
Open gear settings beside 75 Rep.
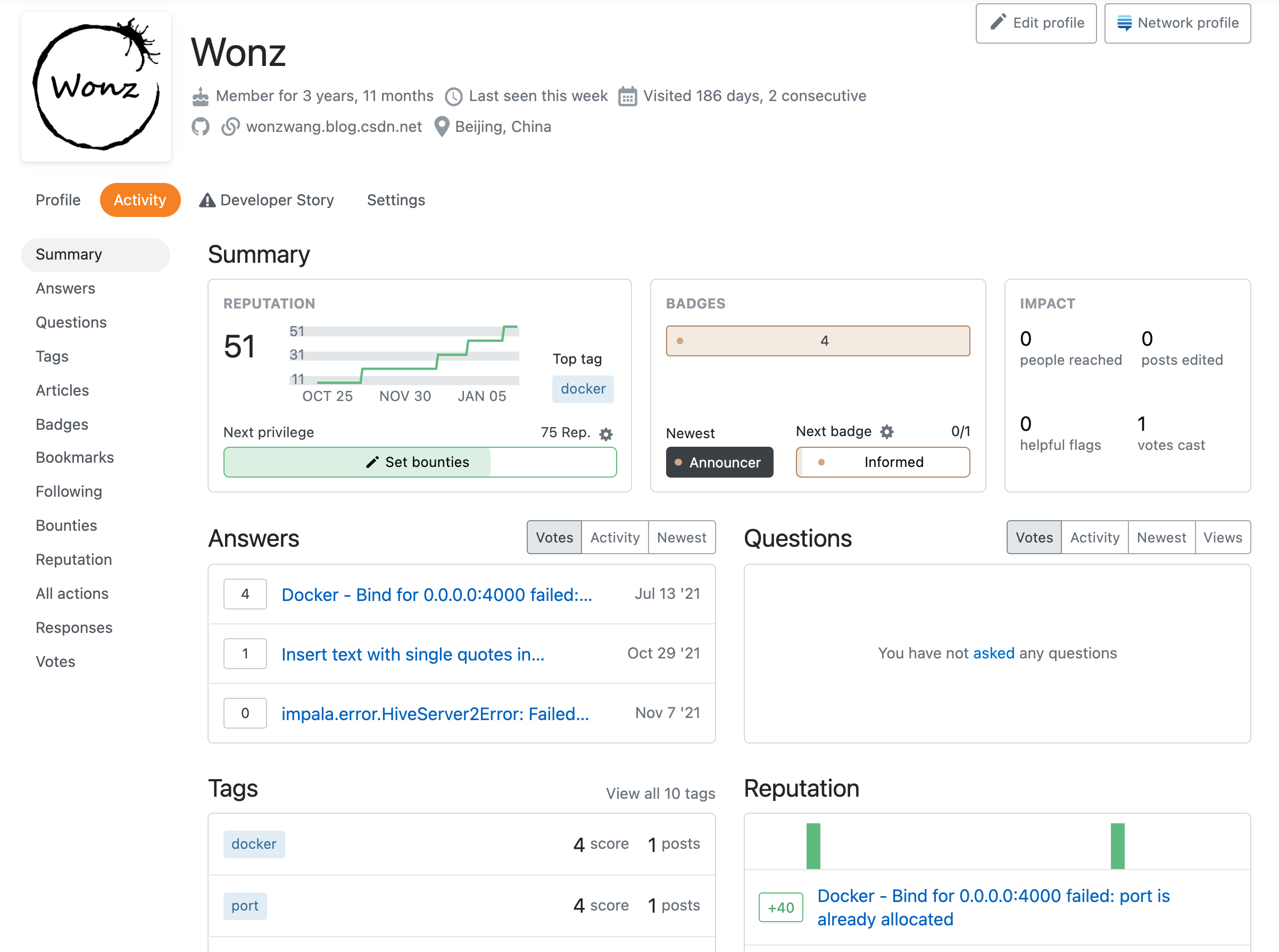point(606,434)
